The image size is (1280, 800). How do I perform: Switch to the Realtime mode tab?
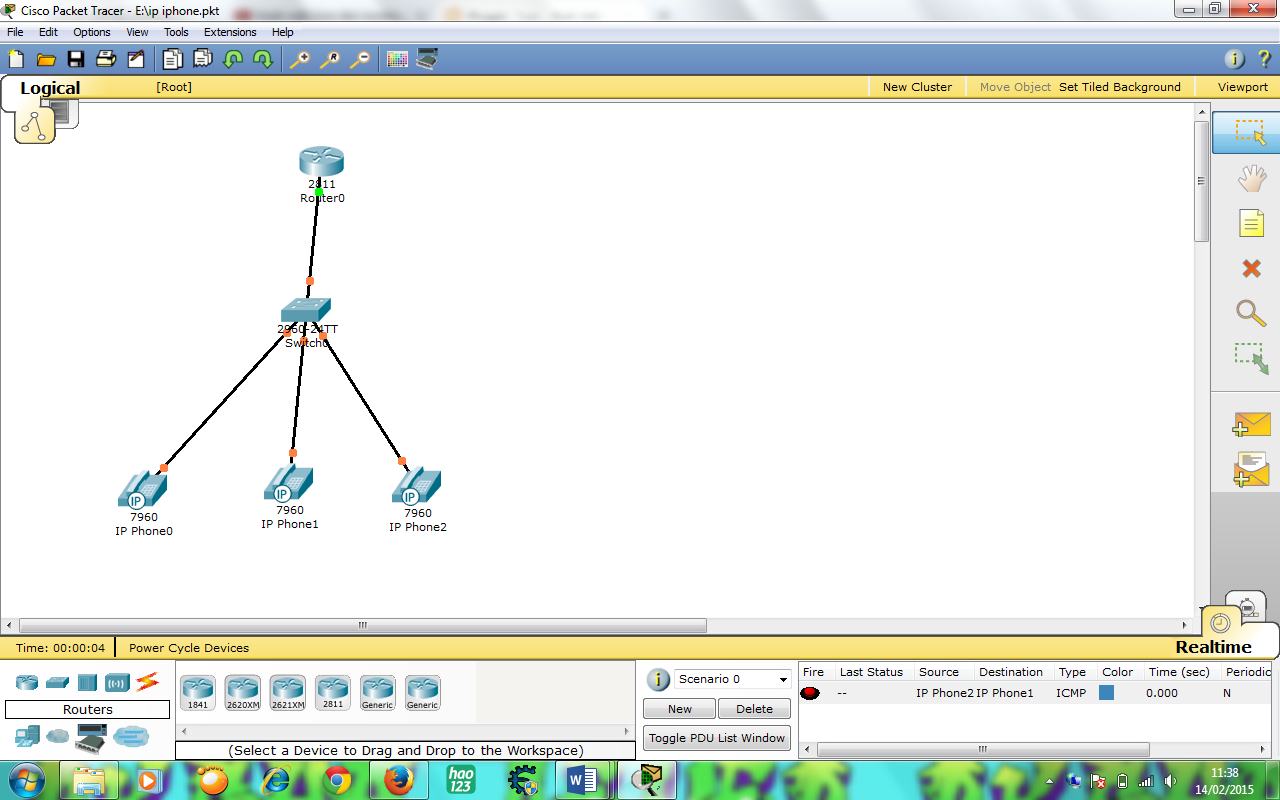click(x=1213, y=647)
